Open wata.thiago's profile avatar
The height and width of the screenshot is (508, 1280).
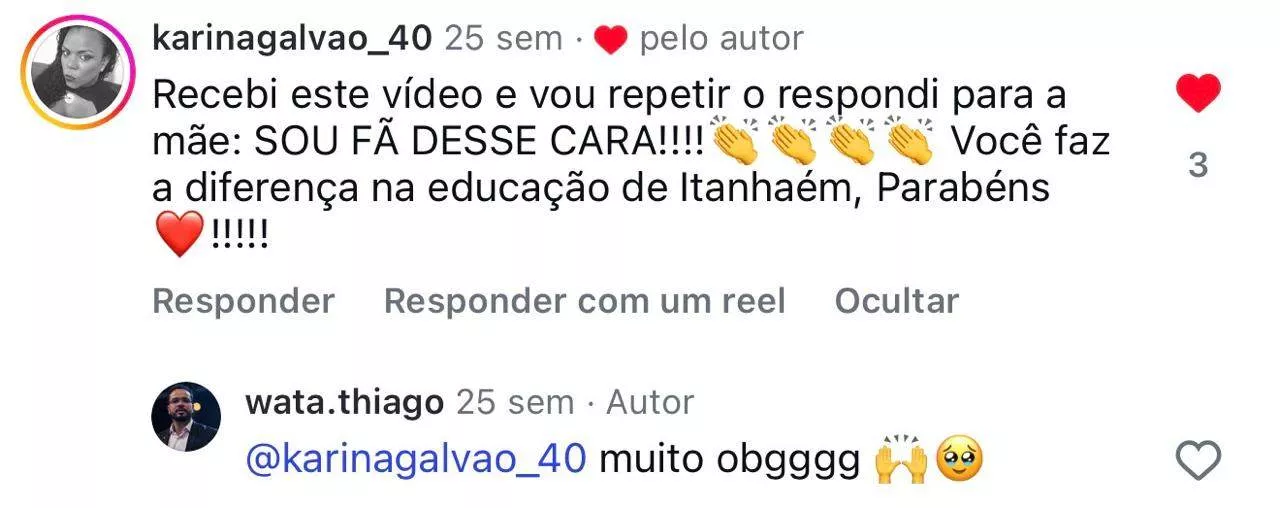point(186,417)
